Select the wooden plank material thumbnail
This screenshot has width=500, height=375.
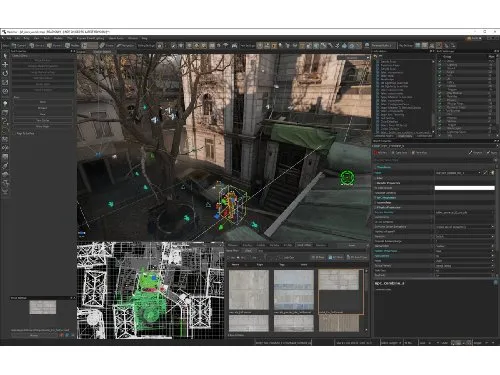tap(339, 323)
